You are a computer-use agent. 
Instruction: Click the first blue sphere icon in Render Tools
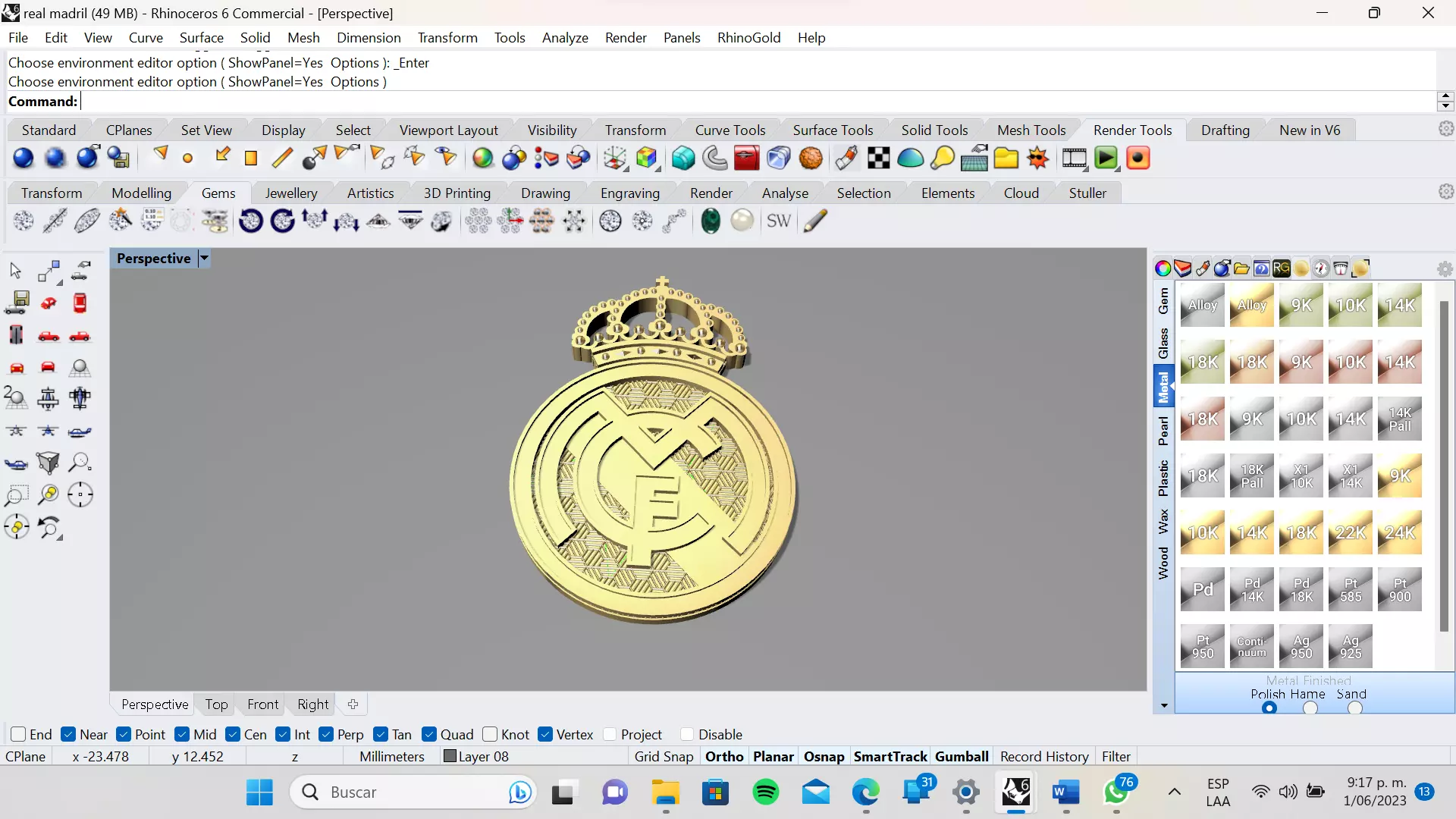click(x=24, y=158)
